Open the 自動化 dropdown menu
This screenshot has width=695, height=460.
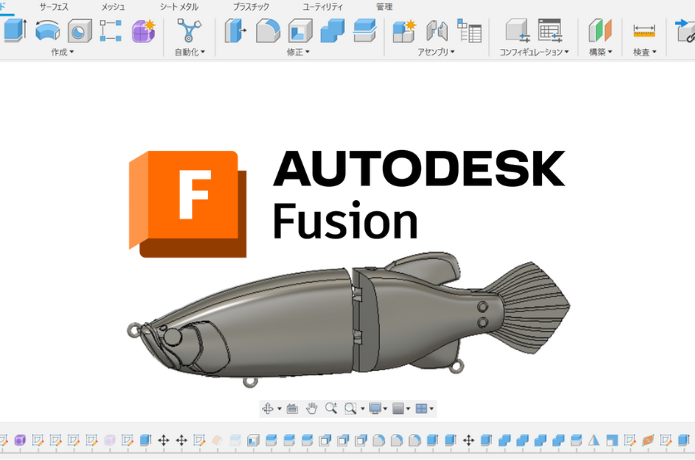click(x=190, y=52)
